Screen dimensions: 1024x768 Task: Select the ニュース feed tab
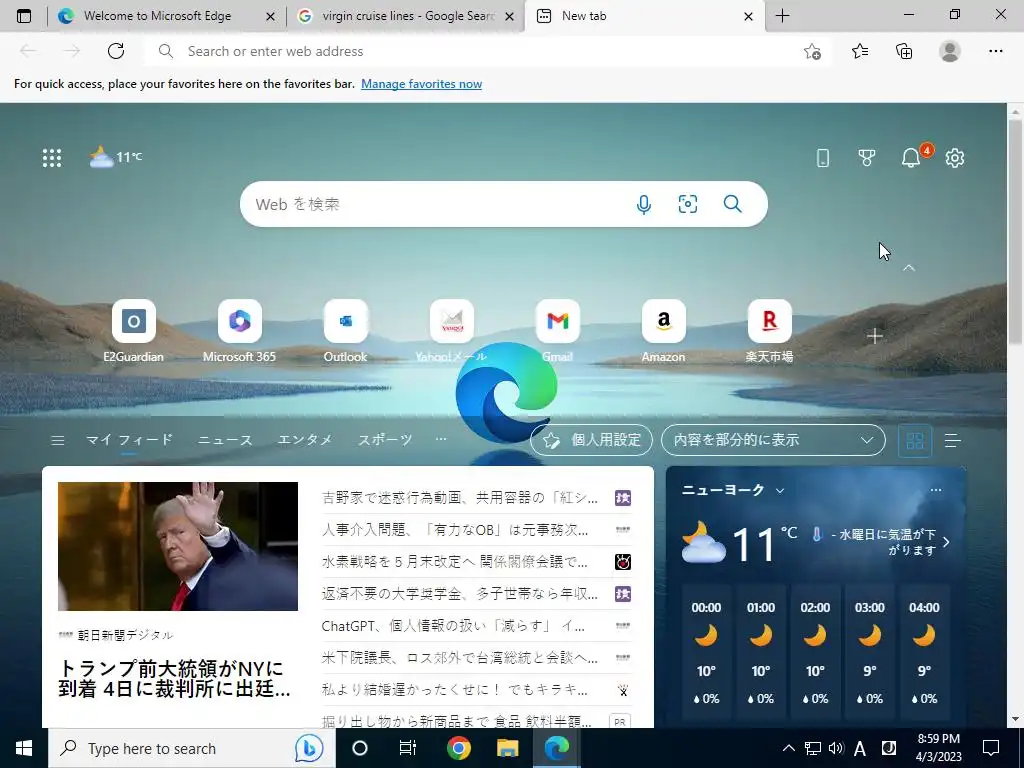[x=225, y=440]
